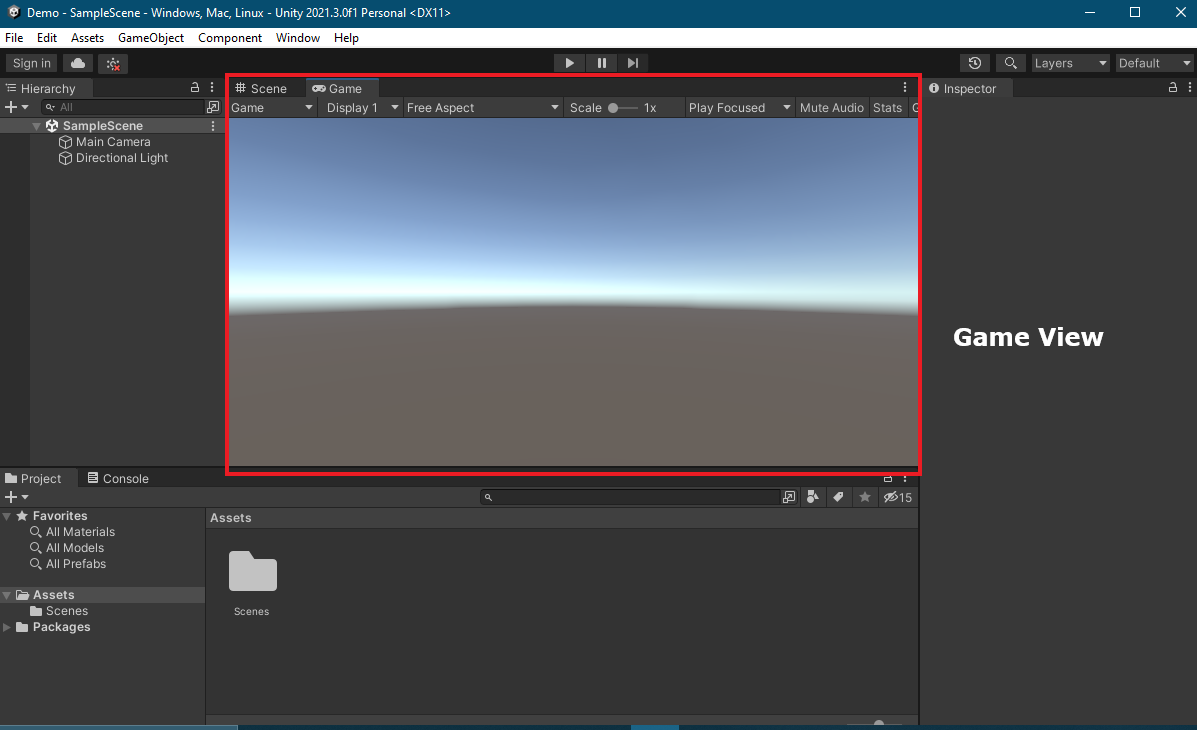
Task: Open Hierarchy search in window icon
Action: 213,107
